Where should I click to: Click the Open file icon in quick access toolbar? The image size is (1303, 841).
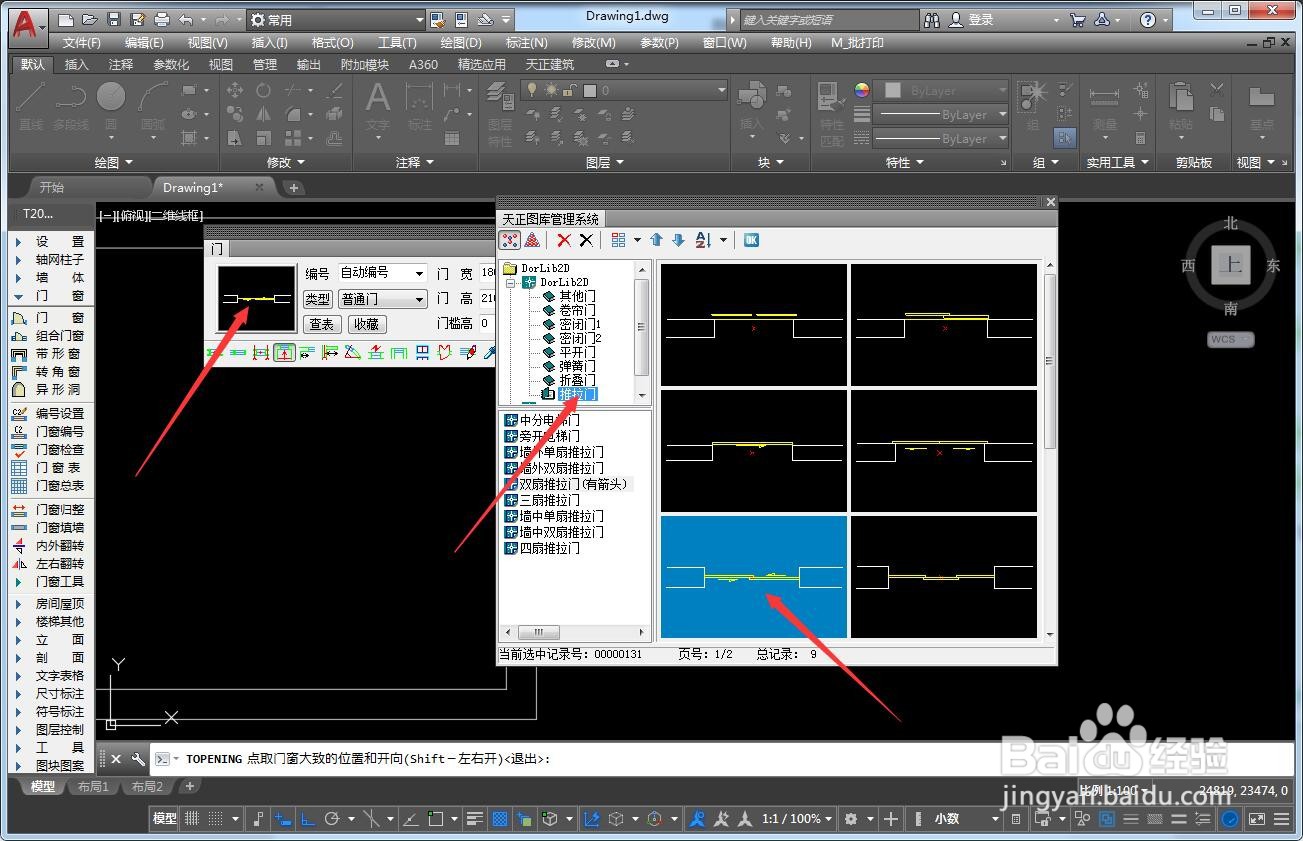tap(89, 20)
